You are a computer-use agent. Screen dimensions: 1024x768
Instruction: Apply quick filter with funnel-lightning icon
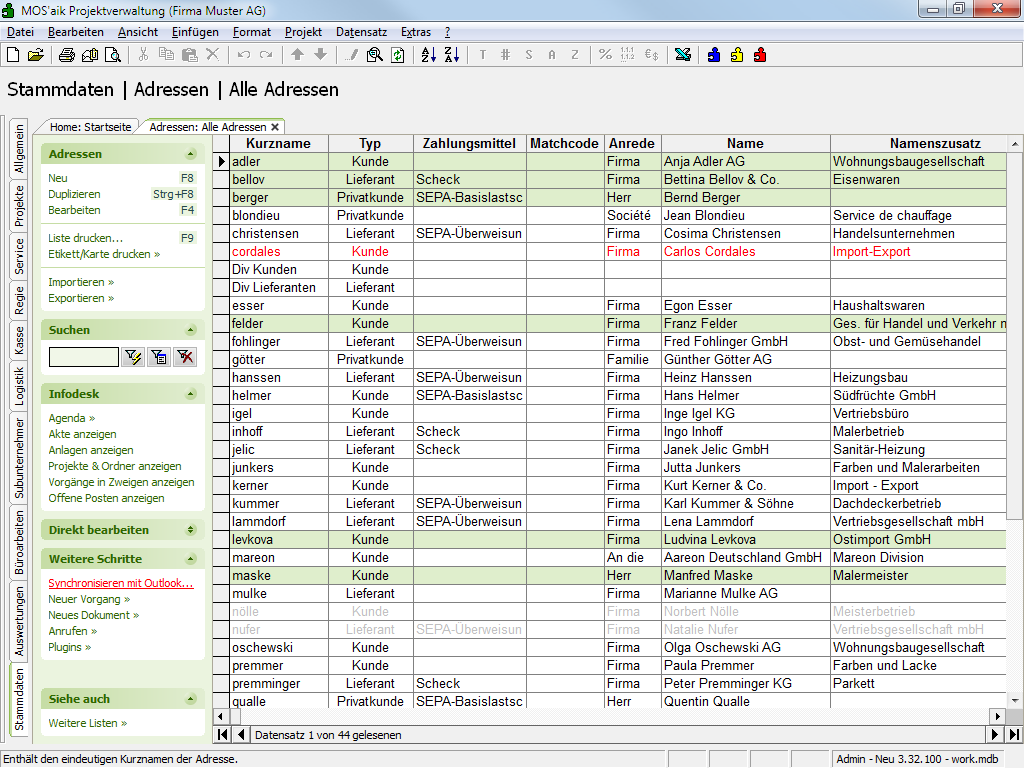coord(133,357)
